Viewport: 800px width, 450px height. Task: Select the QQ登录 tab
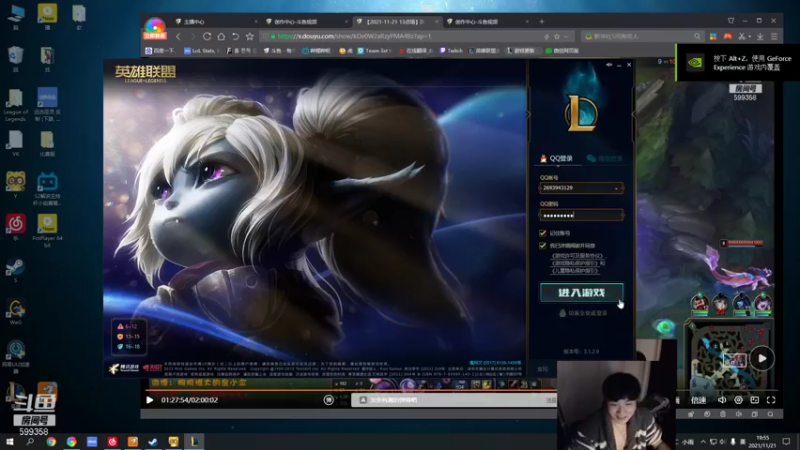click(556, 158)
